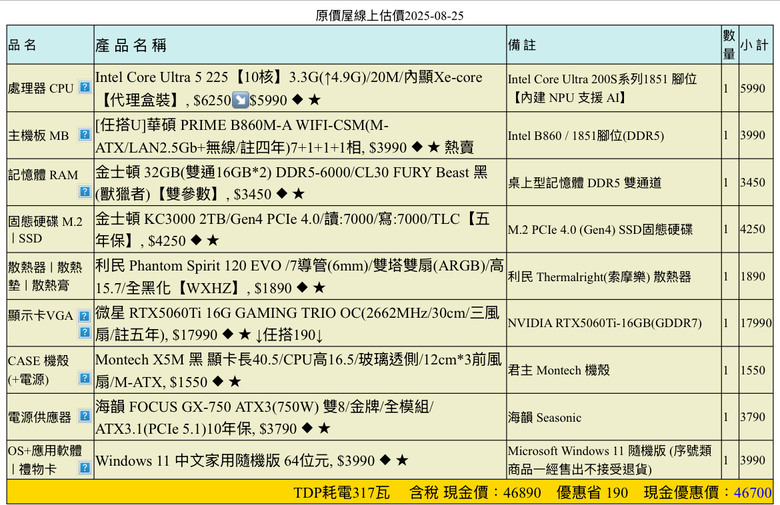Click the note 桌上型記憶體 DDR5 雙通道

click(585, 183)
